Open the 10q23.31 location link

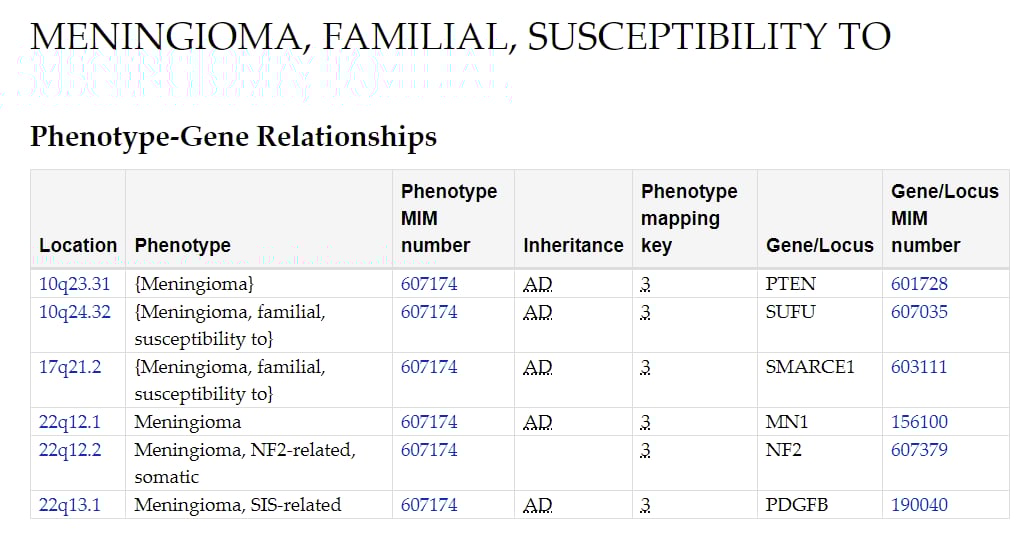coord(75,284)
